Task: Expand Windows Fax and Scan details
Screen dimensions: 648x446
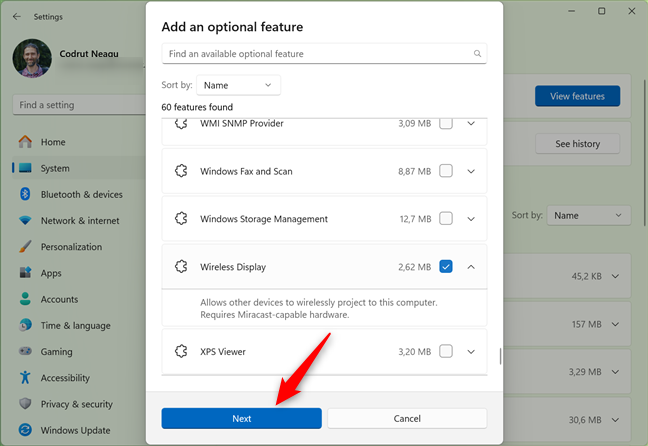Action: point(471,171)
